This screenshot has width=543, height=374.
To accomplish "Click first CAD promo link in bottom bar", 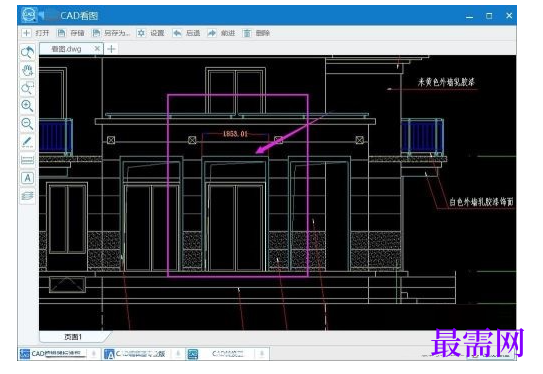I will click(x=53, y=354).
